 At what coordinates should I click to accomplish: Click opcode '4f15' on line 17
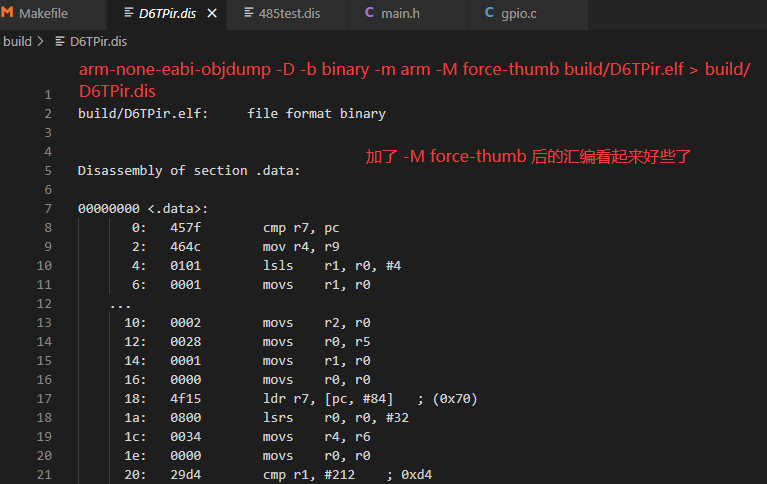click(185, 399)
